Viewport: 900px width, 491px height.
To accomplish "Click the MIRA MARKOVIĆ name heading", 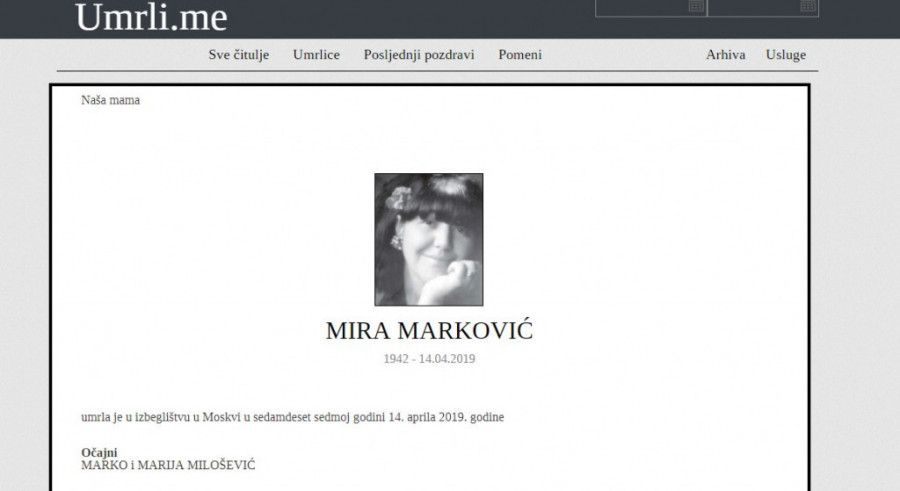I will [429, 331].
